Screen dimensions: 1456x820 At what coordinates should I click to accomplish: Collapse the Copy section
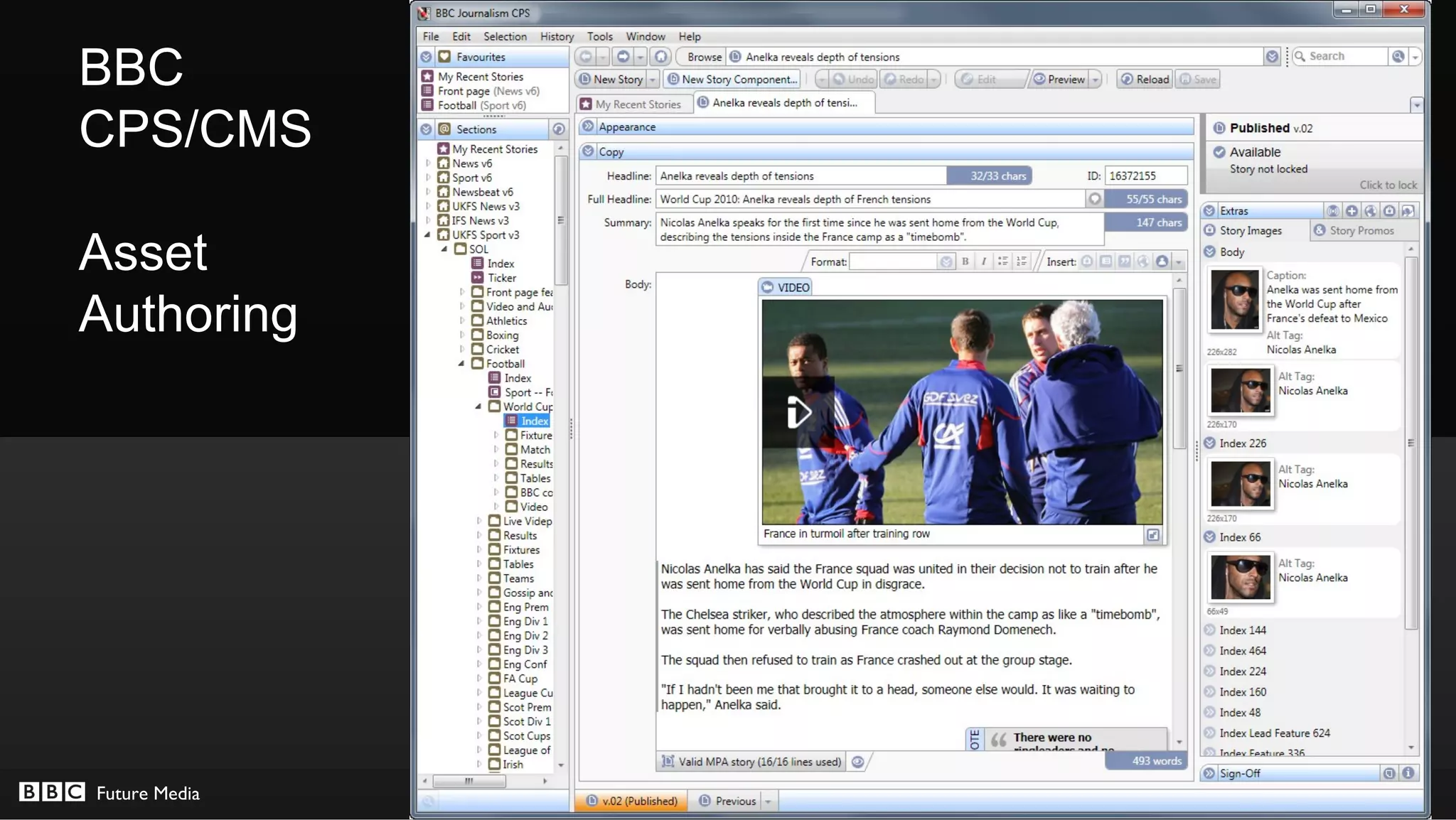(588, 151)
